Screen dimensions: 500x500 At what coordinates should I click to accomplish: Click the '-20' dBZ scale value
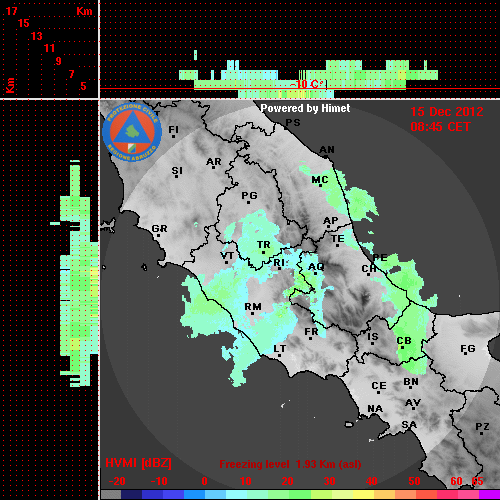117,481
